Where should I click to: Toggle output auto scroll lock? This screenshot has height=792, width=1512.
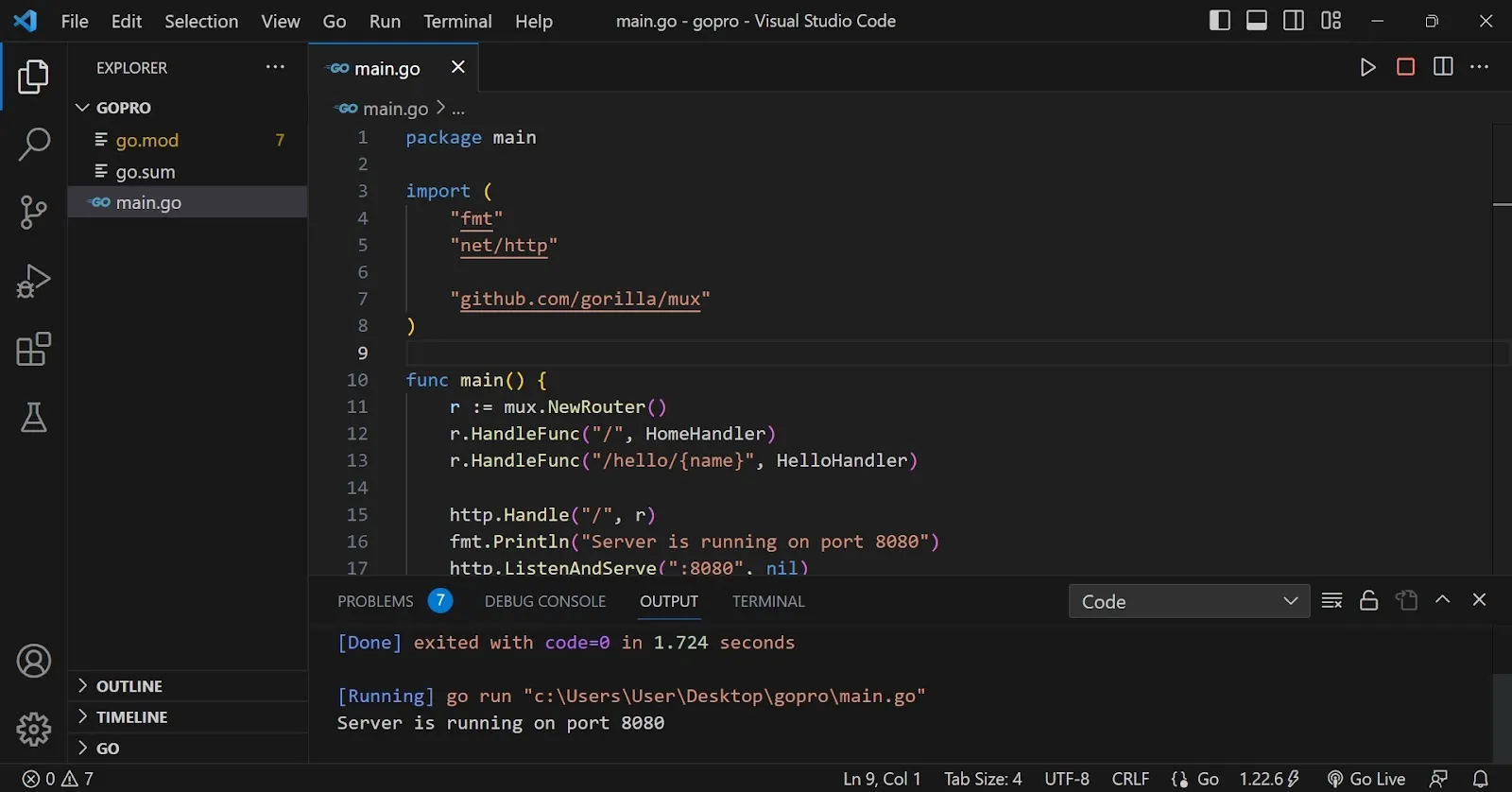1368,601
